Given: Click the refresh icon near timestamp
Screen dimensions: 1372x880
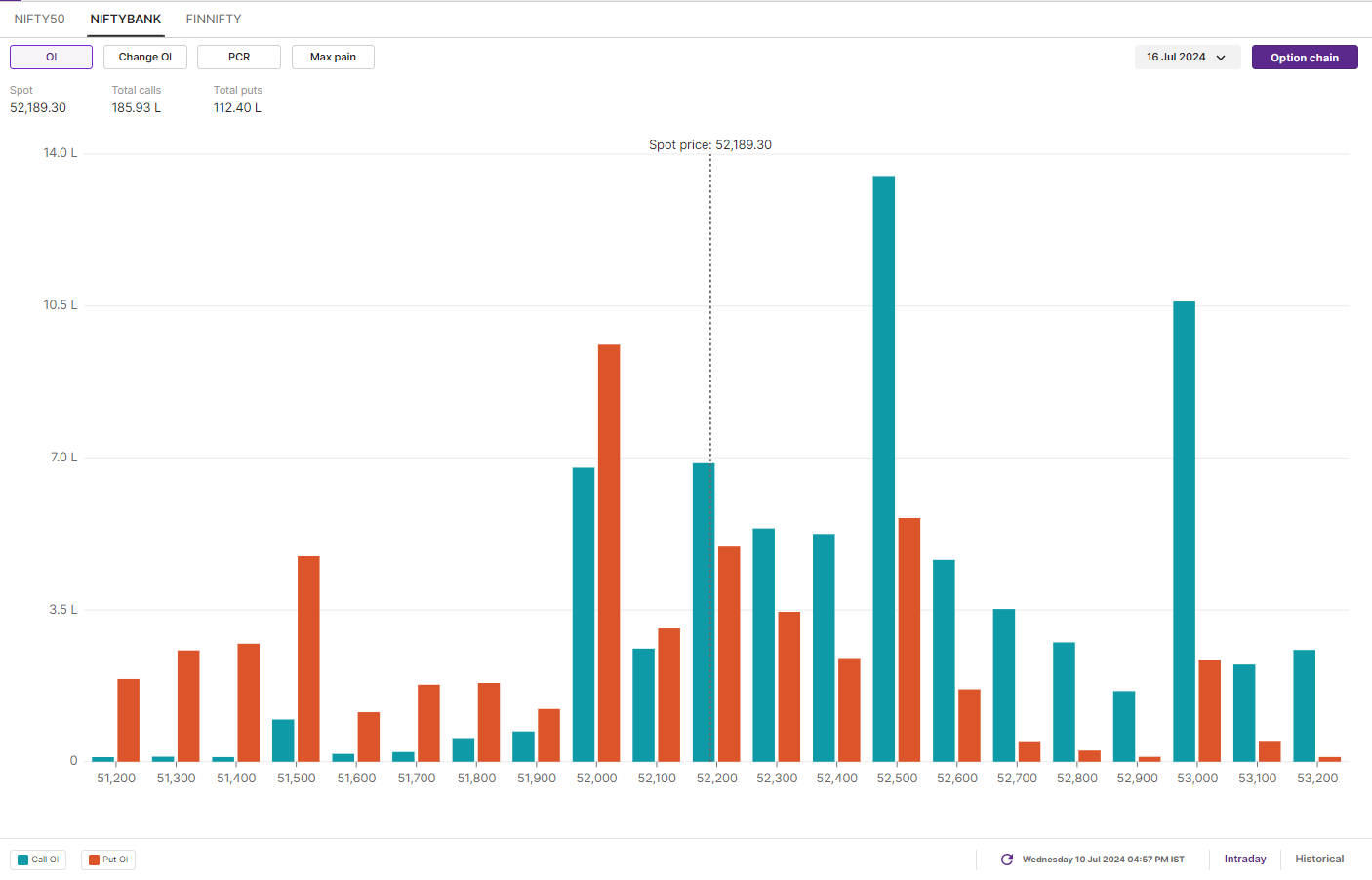Looking at the screenshot, I should (1007, 860).
